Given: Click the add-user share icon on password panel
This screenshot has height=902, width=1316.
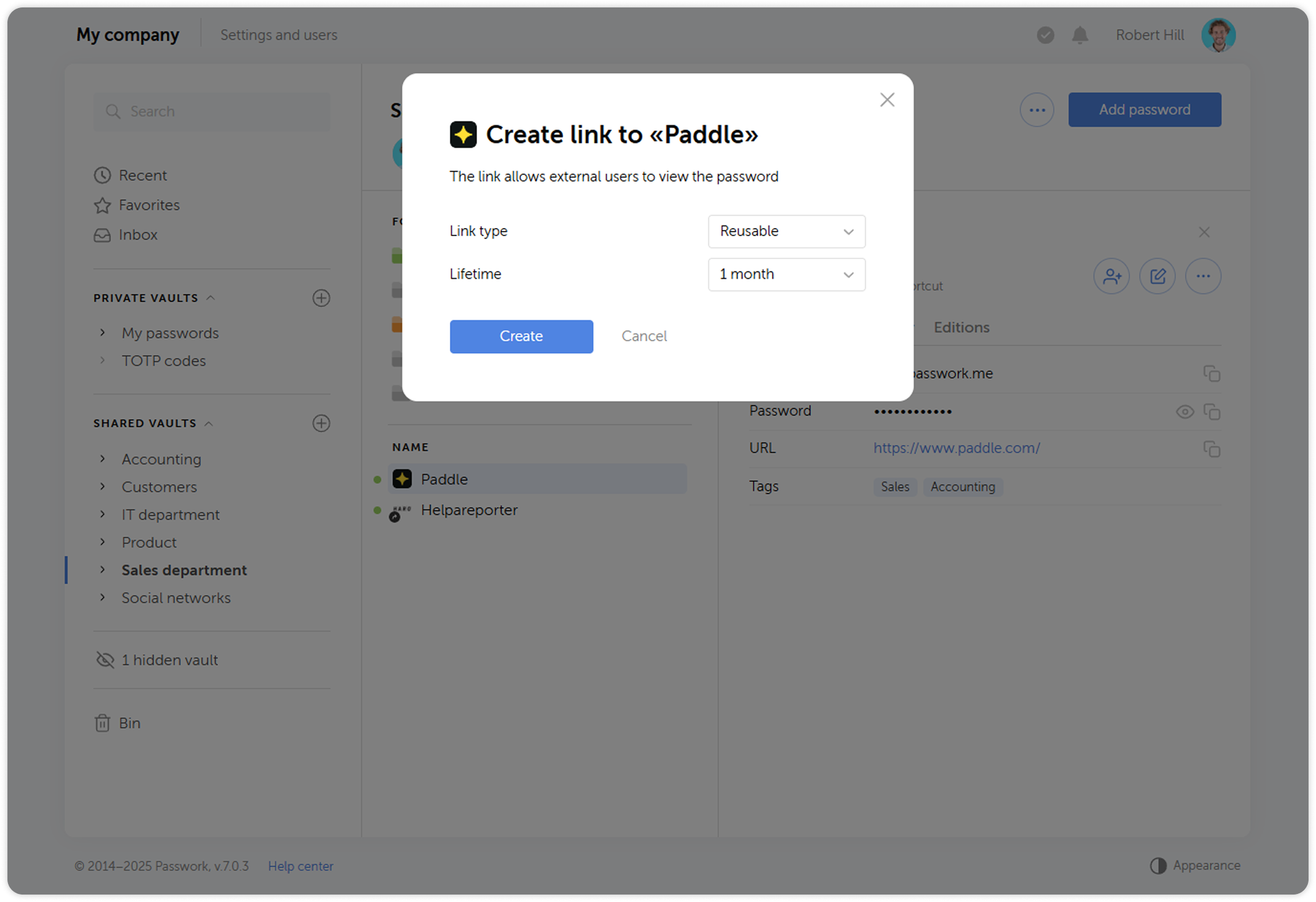Looking at the screenshot, I should point(1111,276).
